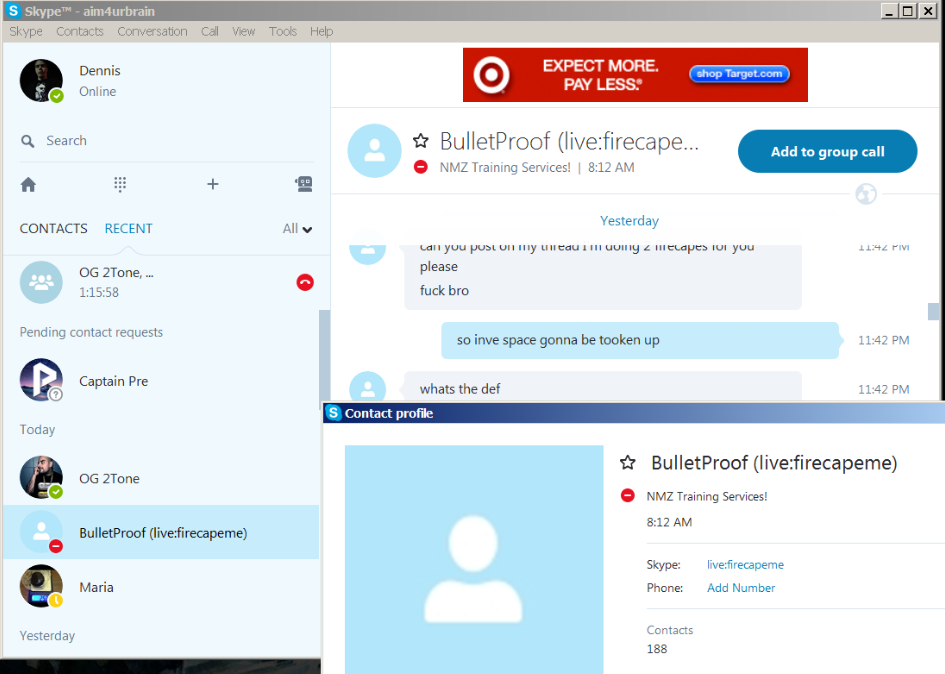Click the 'fuck bro' chat message

(444, 291)
